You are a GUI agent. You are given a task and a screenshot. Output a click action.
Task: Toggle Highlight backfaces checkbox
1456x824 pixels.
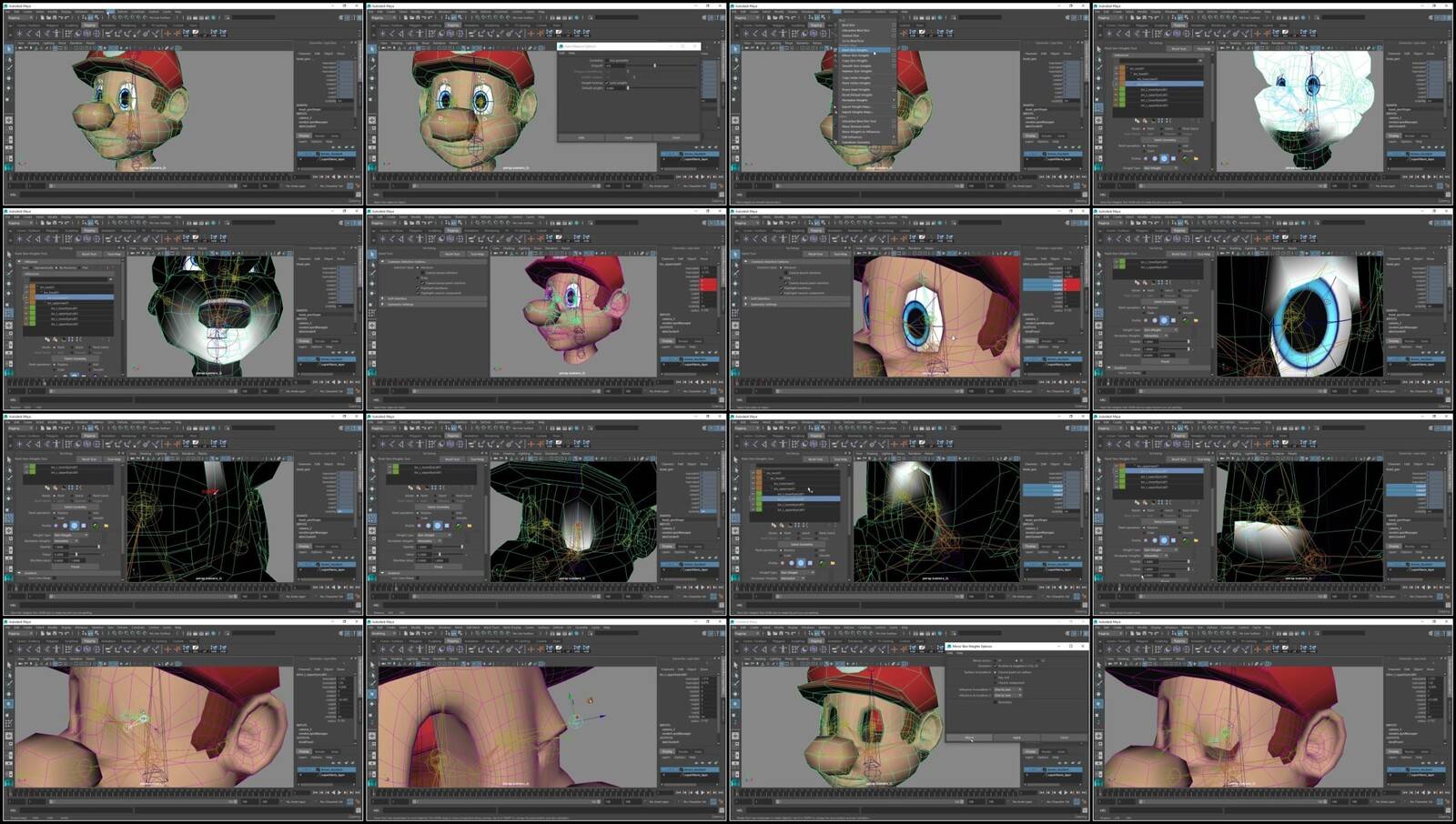coord(418,288)
